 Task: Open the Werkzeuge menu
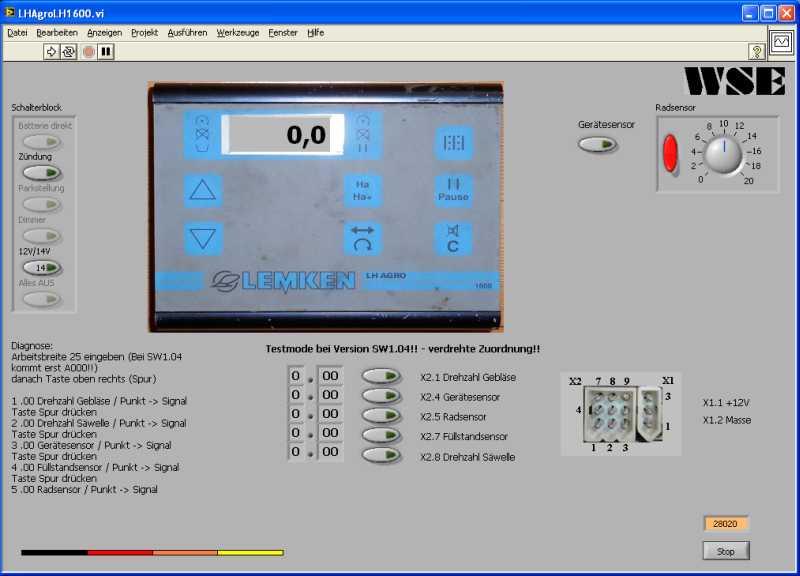(238, 33)
